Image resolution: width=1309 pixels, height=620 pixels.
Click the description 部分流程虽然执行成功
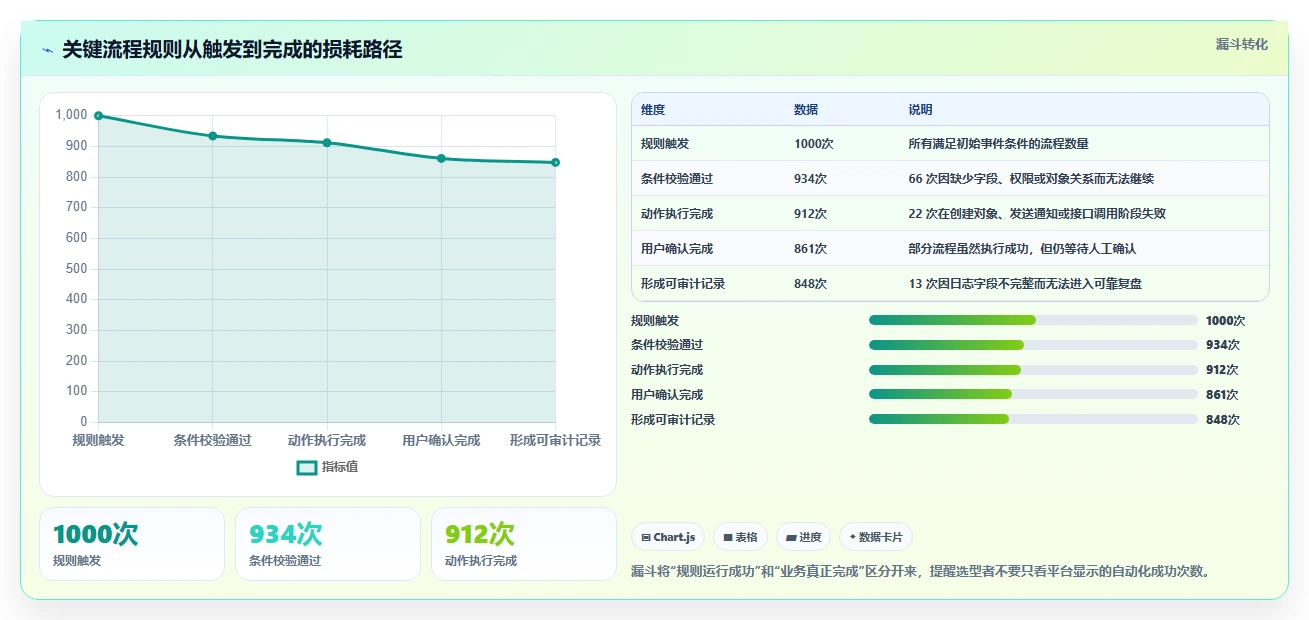pos(1022,249)
